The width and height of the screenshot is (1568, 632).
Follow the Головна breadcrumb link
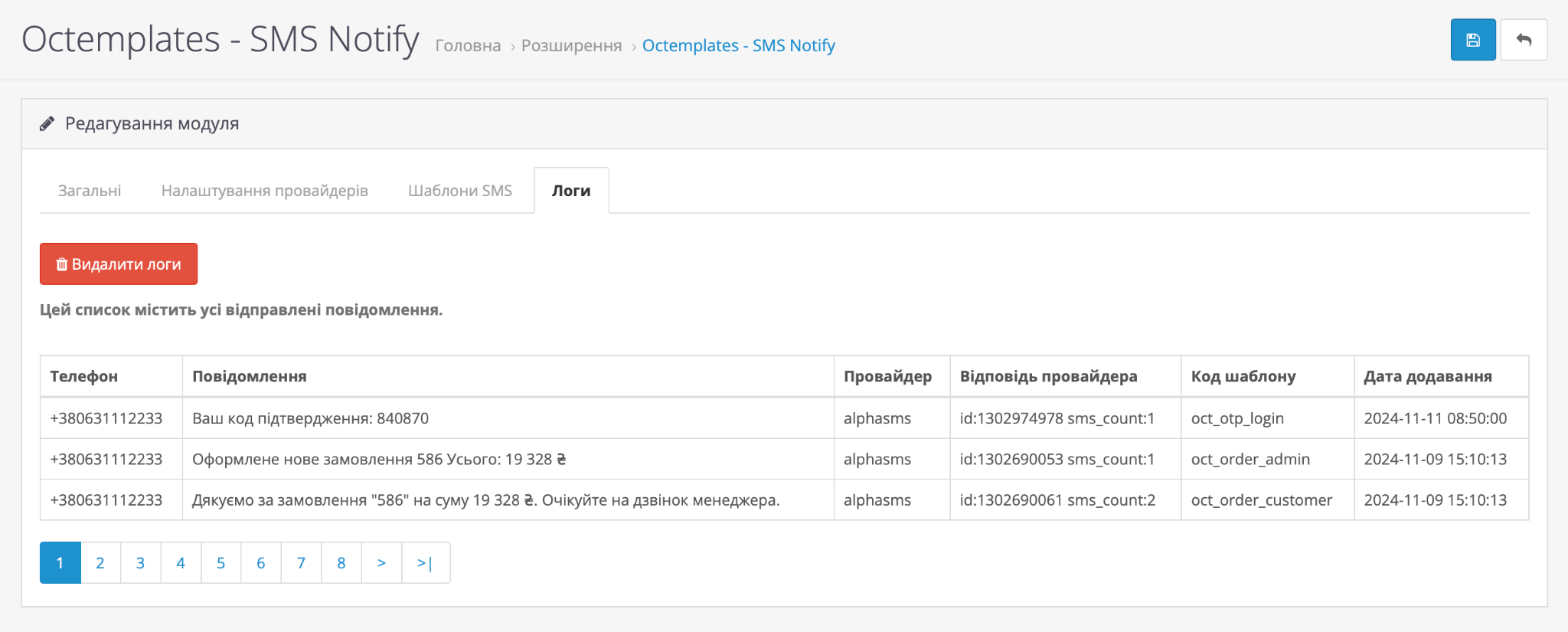coord(468,46)
